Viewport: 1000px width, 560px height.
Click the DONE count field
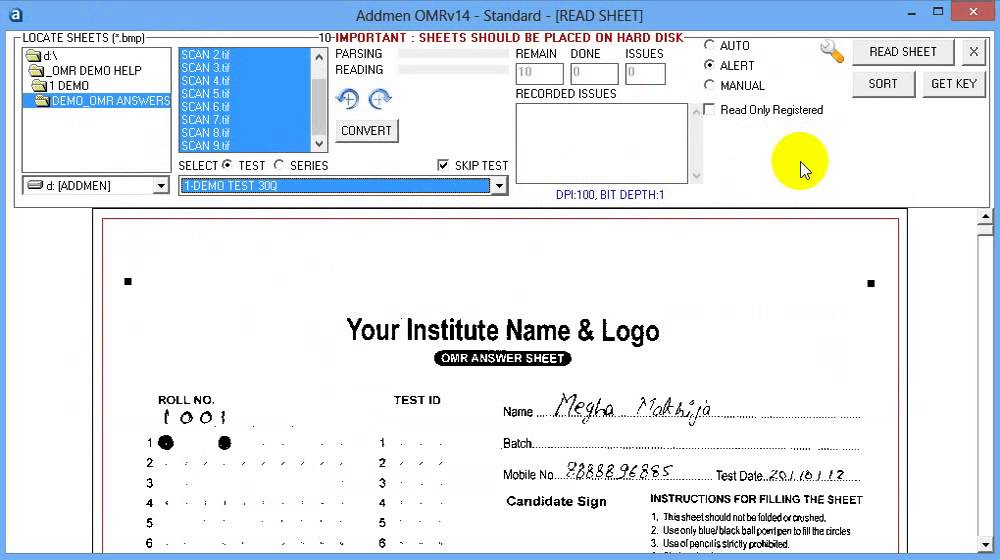(x=594, y=73)
